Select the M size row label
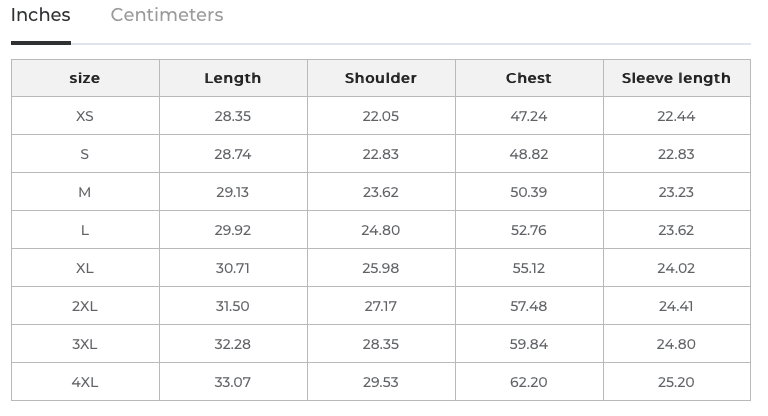The width and height of the screenshot is (768, 416). [x=85, y=192]
